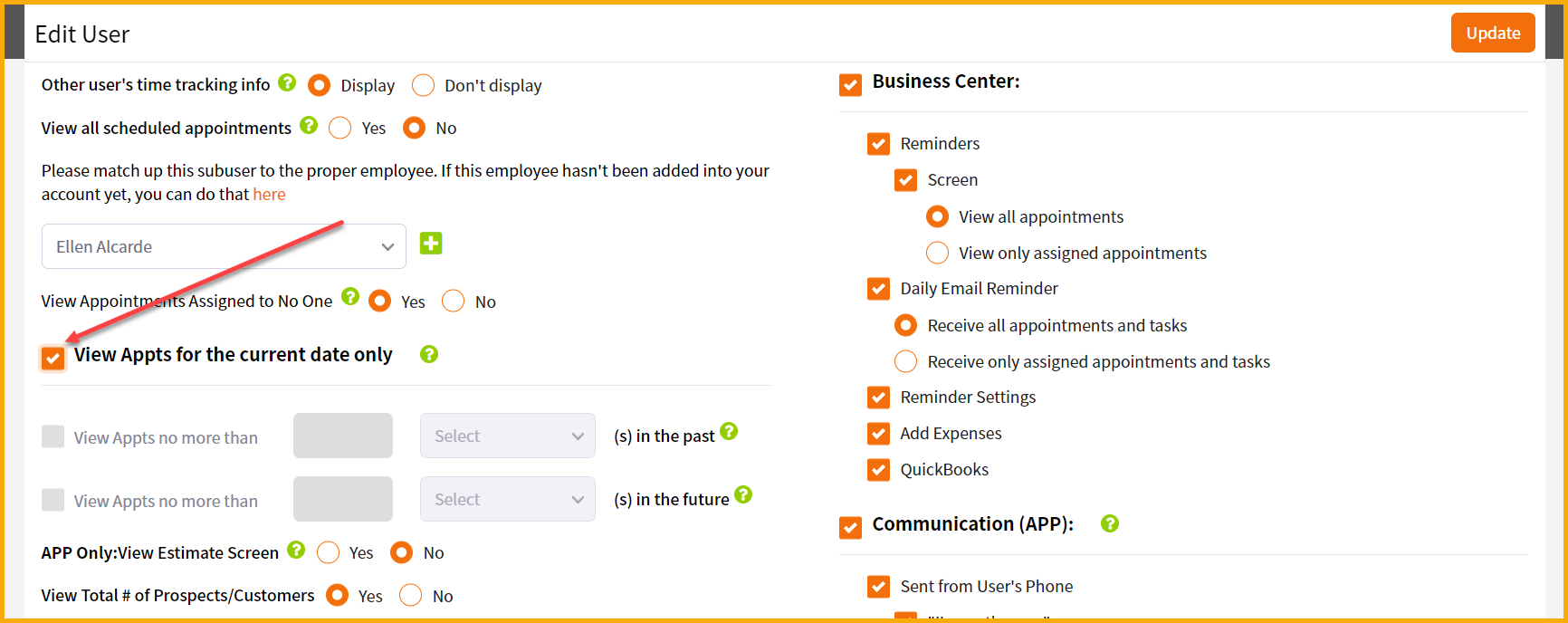1568x623 pixels.
Task: Toggle the Business Center section checkbox
Action: pos(850,84)
